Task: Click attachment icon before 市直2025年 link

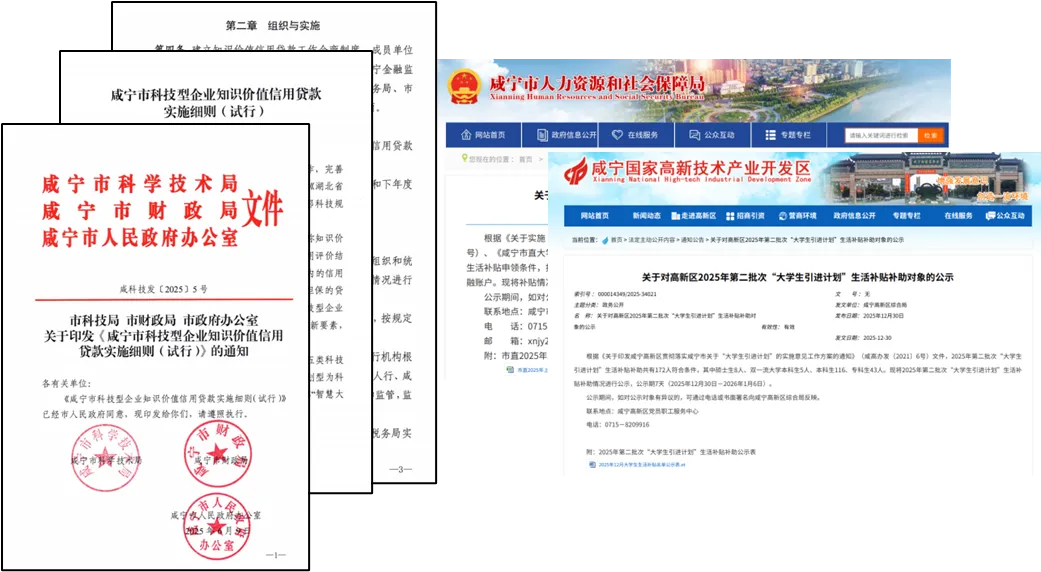Action: [x=510, y=370]
